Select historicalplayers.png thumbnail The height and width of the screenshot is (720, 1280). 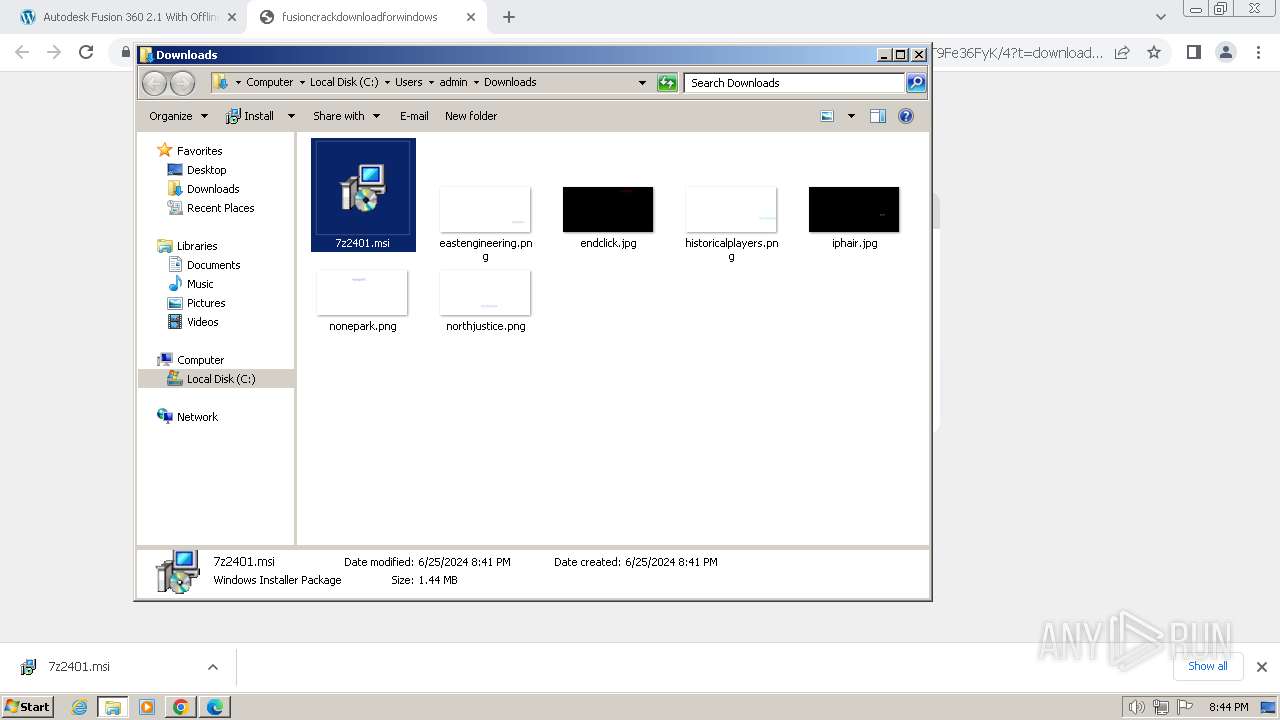click(731, 209)
